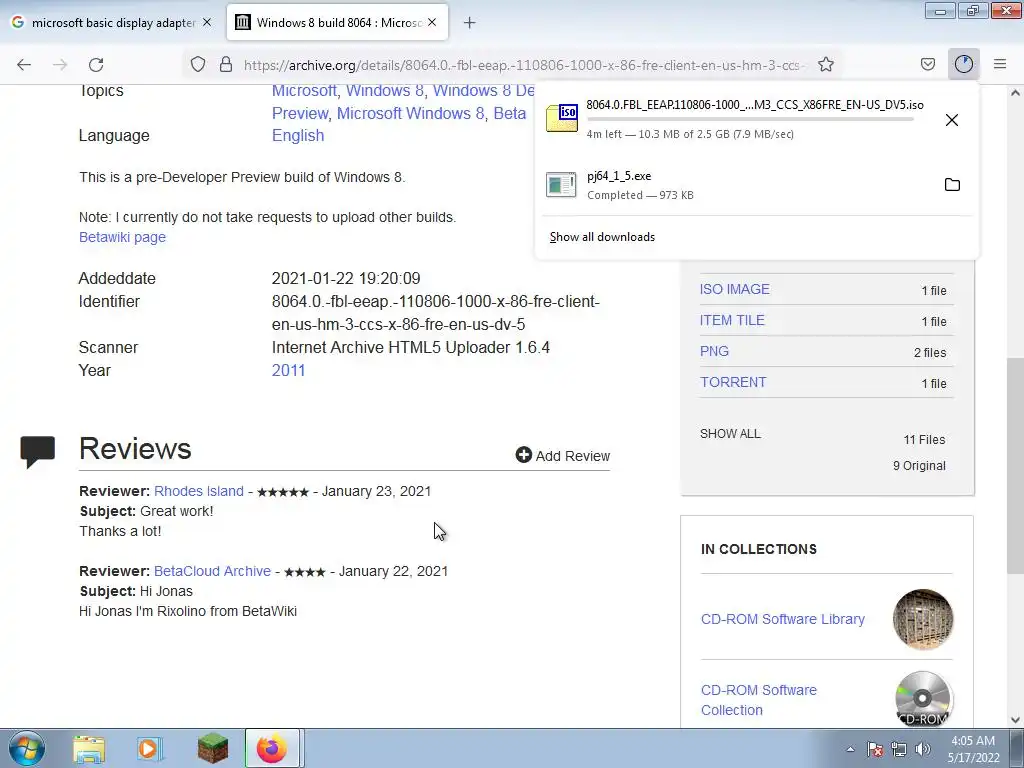Bookmark this page with the star
Screen dimensions: 1024x768
coord(825,64)
